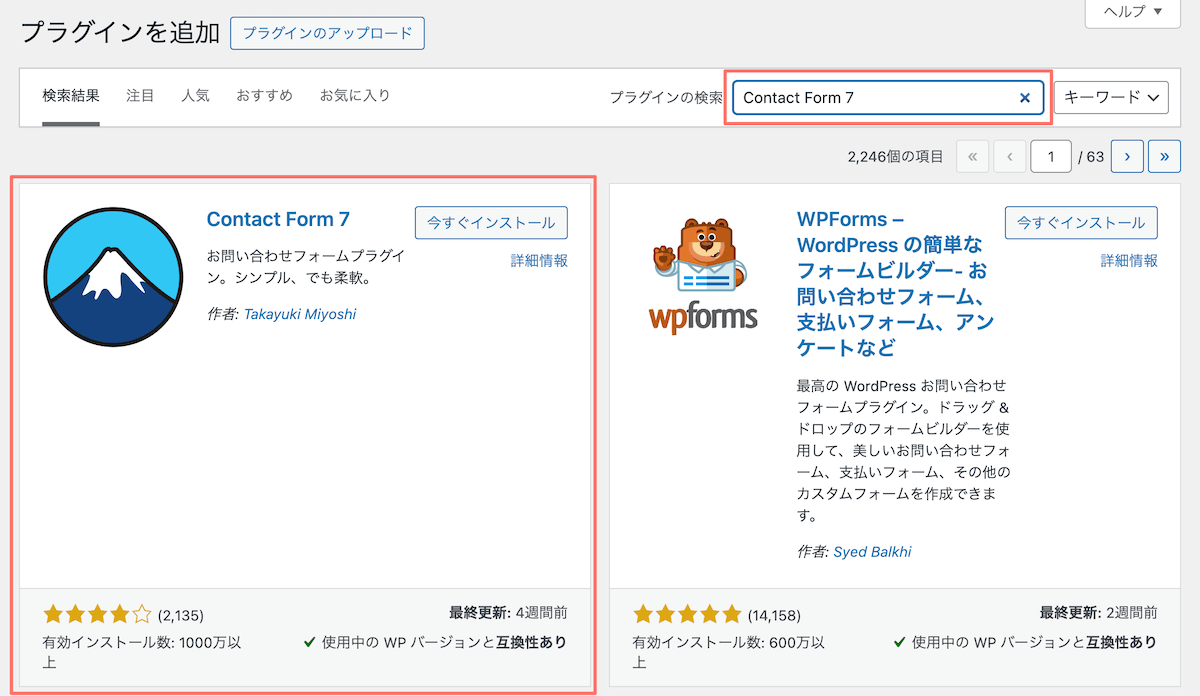Jump to last page of results
This screenshot has height=696, width=1200.
[1165, 156]
